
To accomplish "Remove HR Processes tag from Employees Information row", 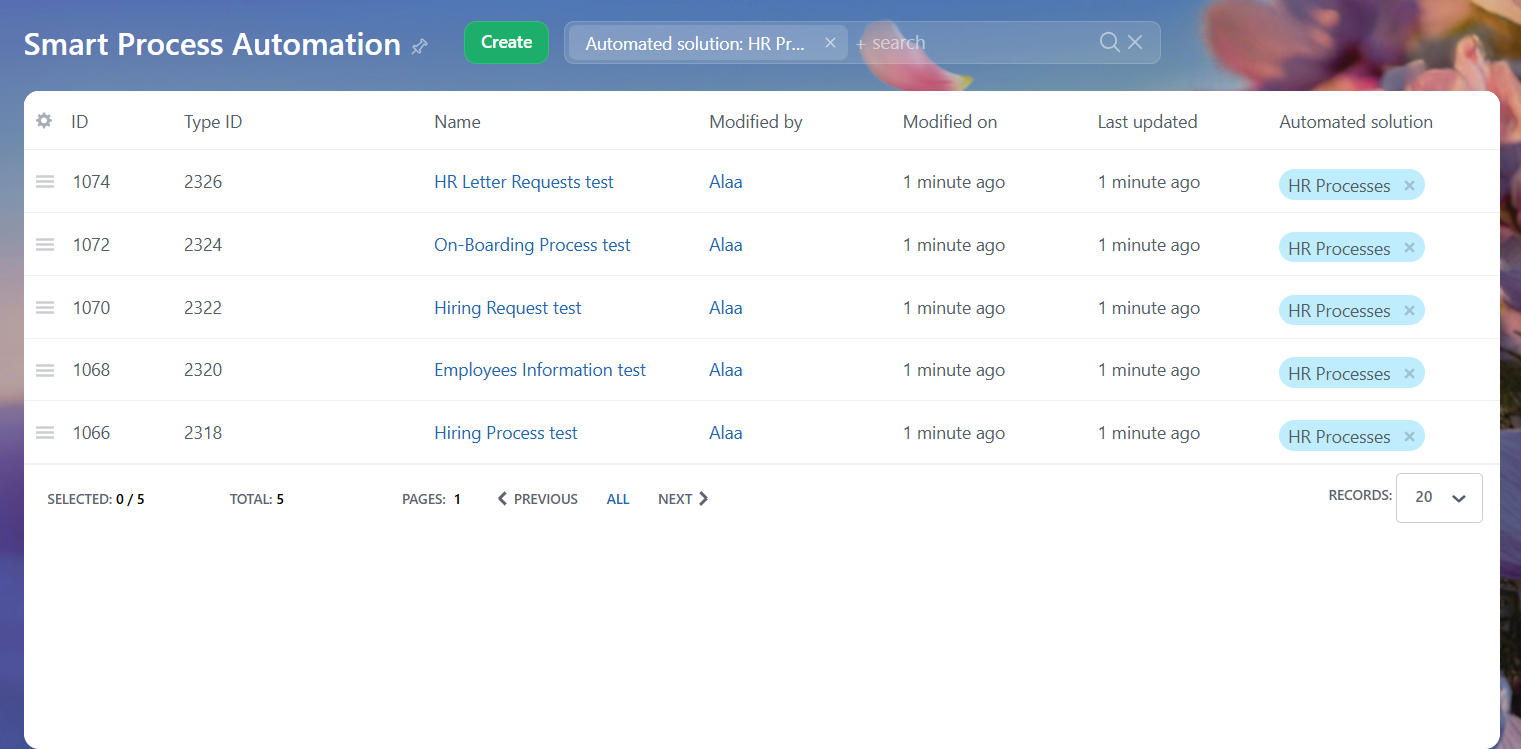I will (1409, 374).
